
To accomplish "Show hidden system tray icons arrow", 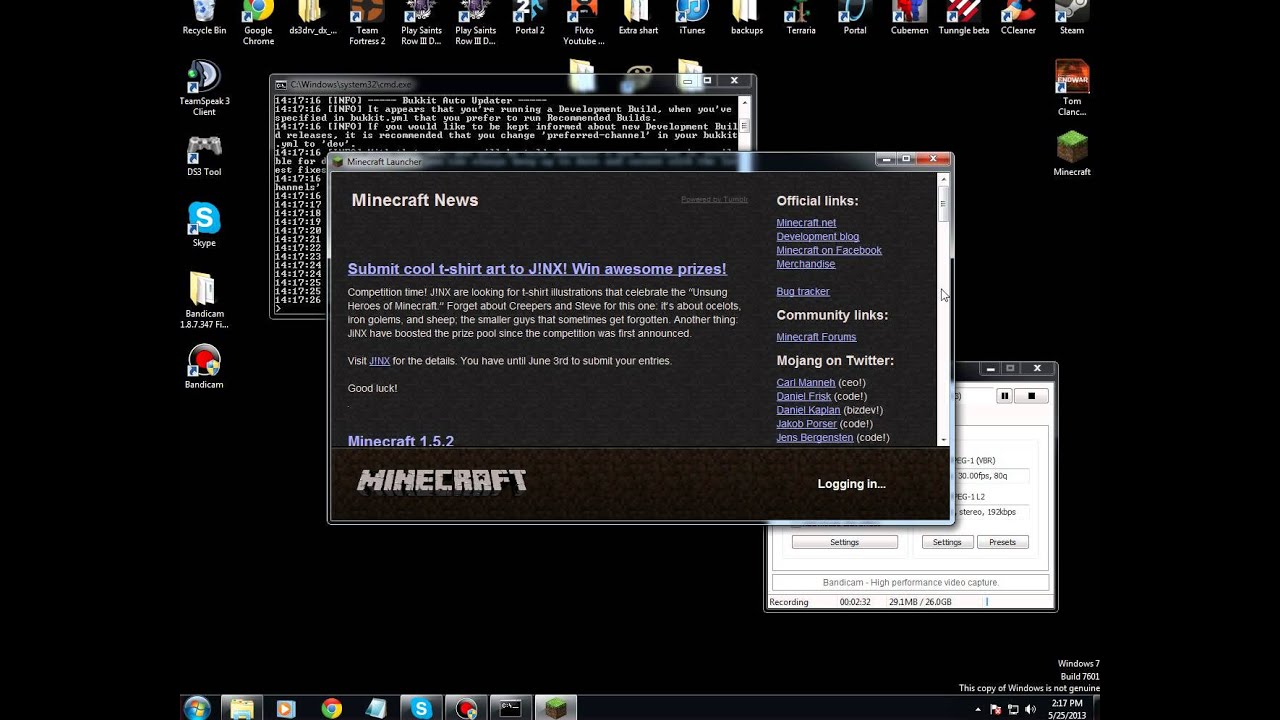I will [x=978, y=709].
